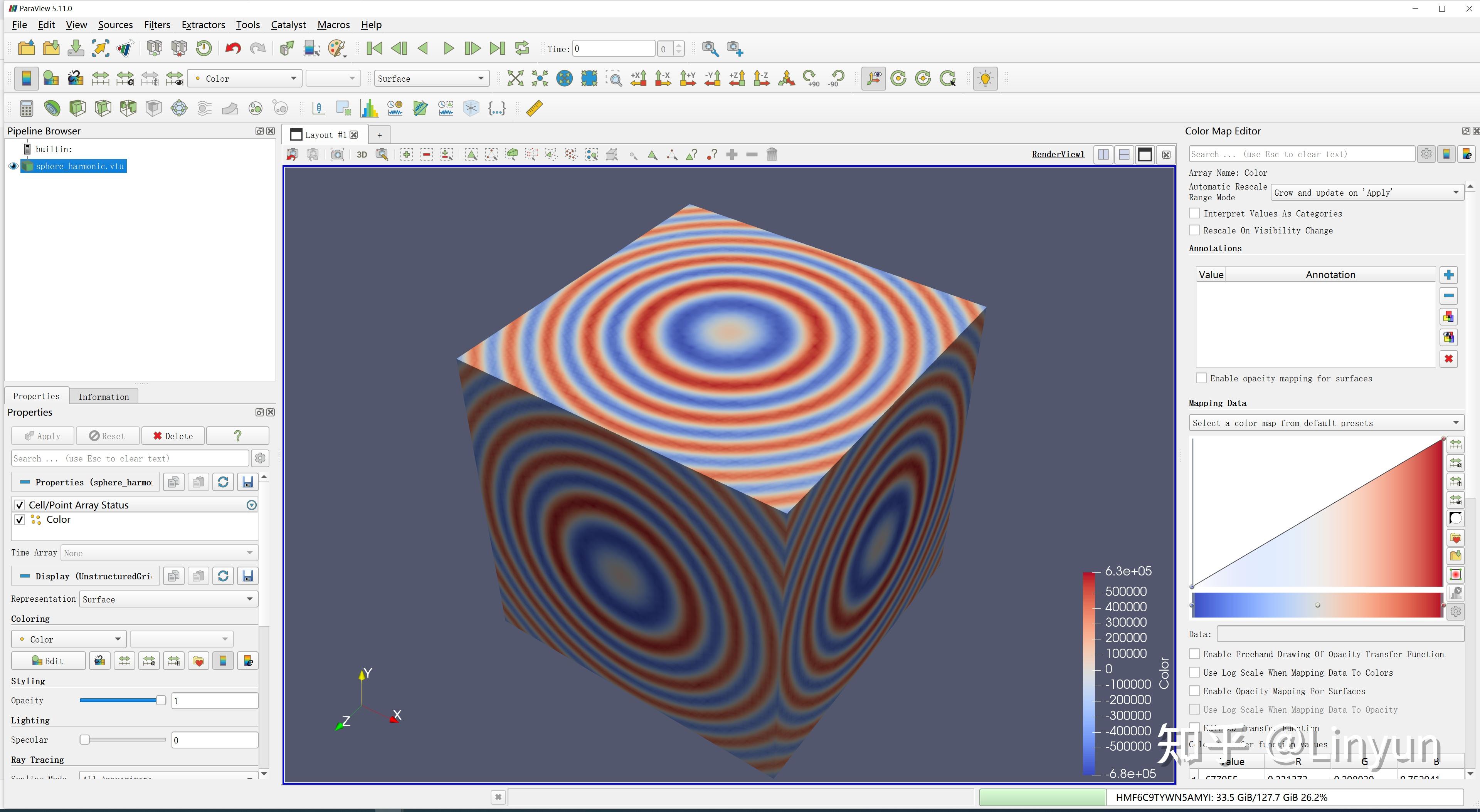Screen dimensions: 1480x812
Task: Toggle color legend visibility icon
Action: coord(26,79)
